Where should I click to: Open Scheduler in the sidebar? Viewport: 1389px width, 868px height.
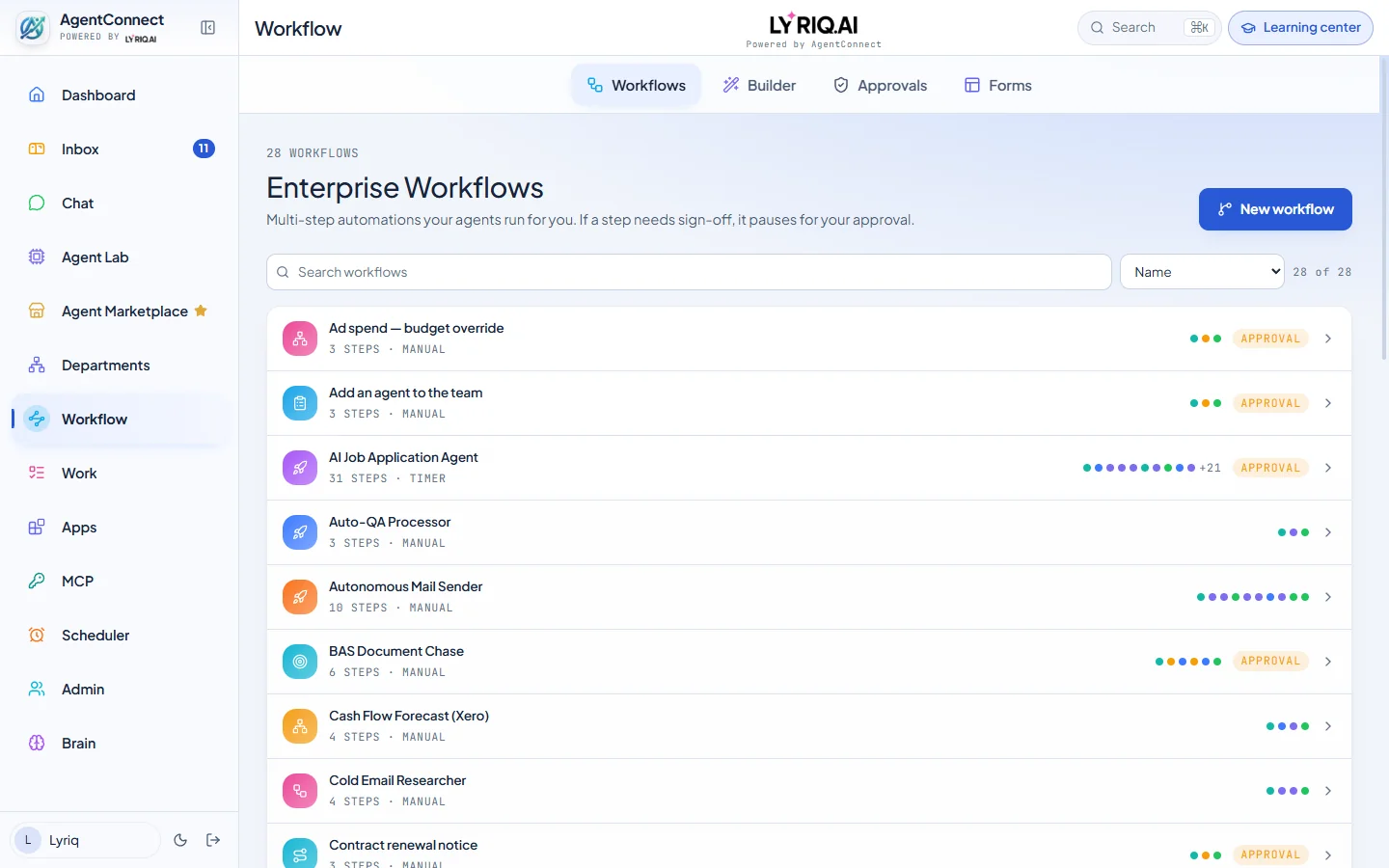(120, 635)
